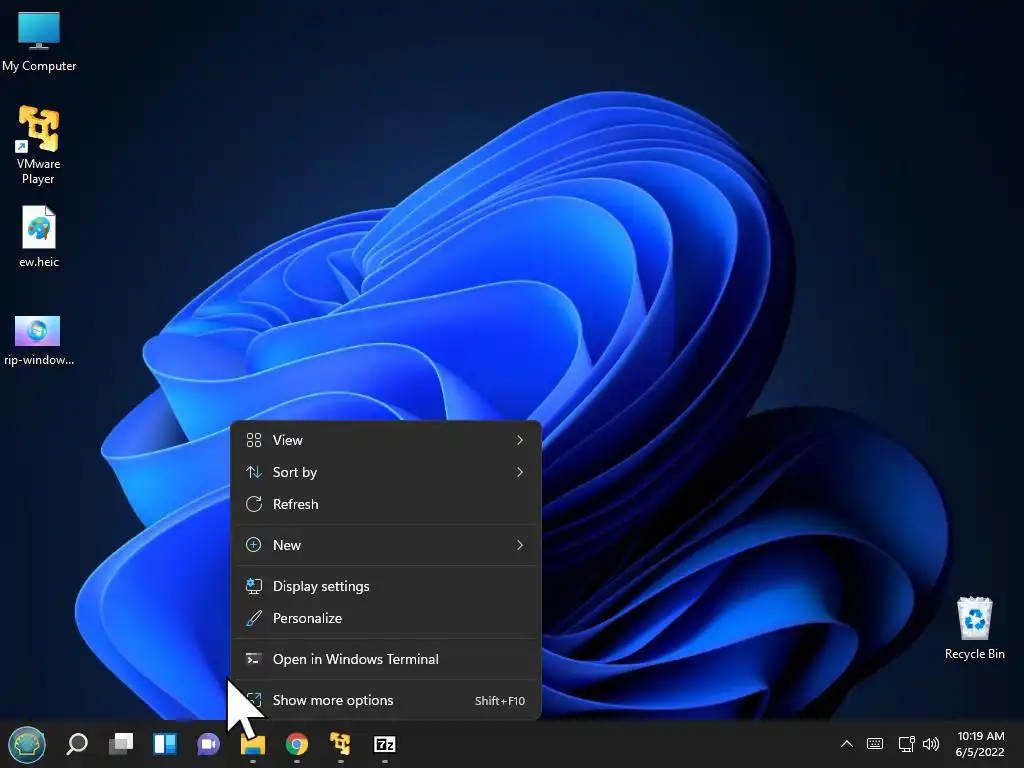The image size is (1024, 768).
Task: Choose Open in Windows Terminal
Action: (386, 659)
